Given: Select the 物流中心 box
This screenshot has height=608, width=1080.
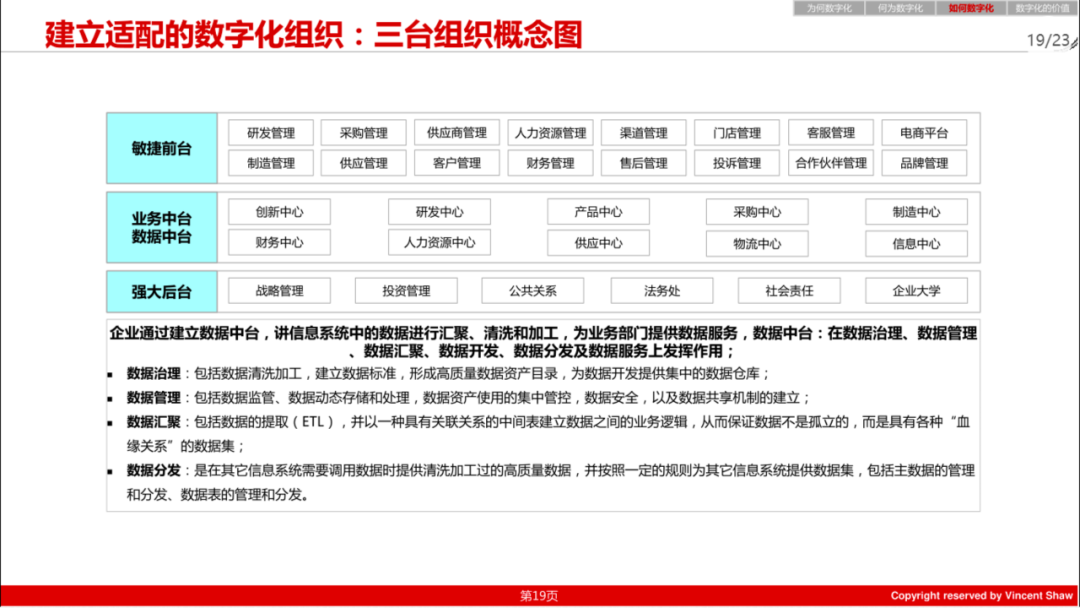Looking at the screenshot, I should [756, 243].
